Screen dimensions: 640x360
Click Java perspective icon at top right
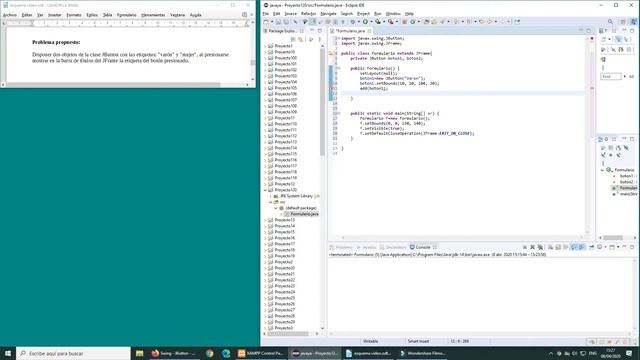[633, 22]
